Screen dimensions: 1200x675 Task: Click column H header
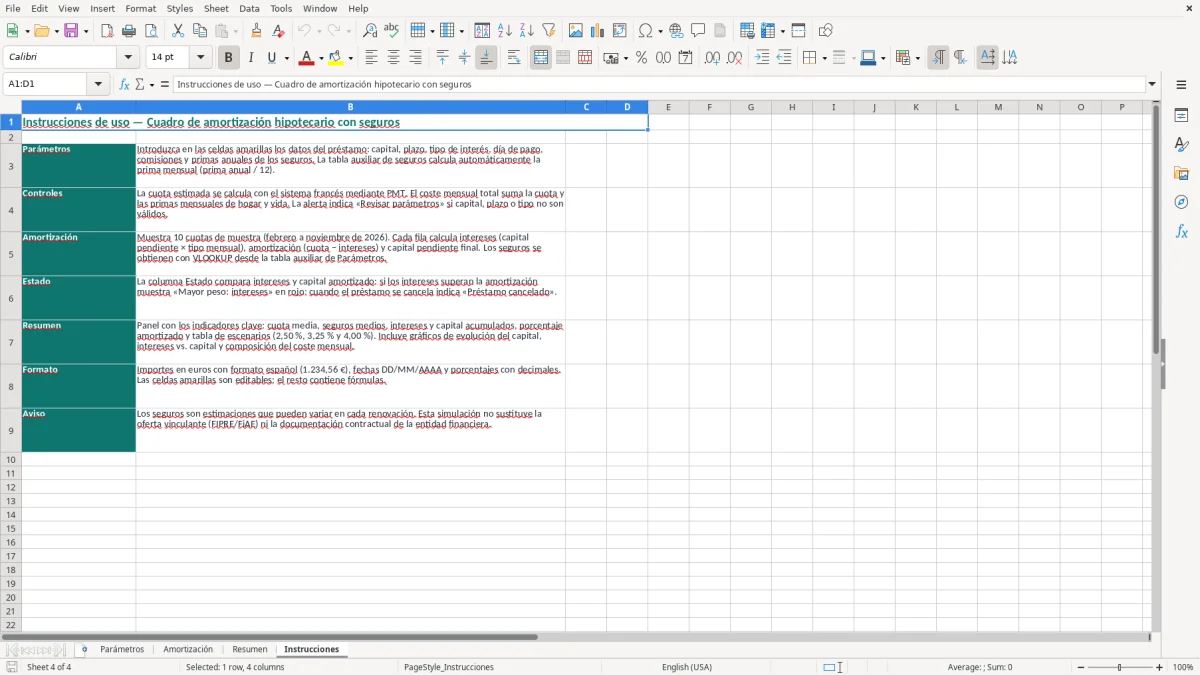pyautogui.click(x=792, y=107)
